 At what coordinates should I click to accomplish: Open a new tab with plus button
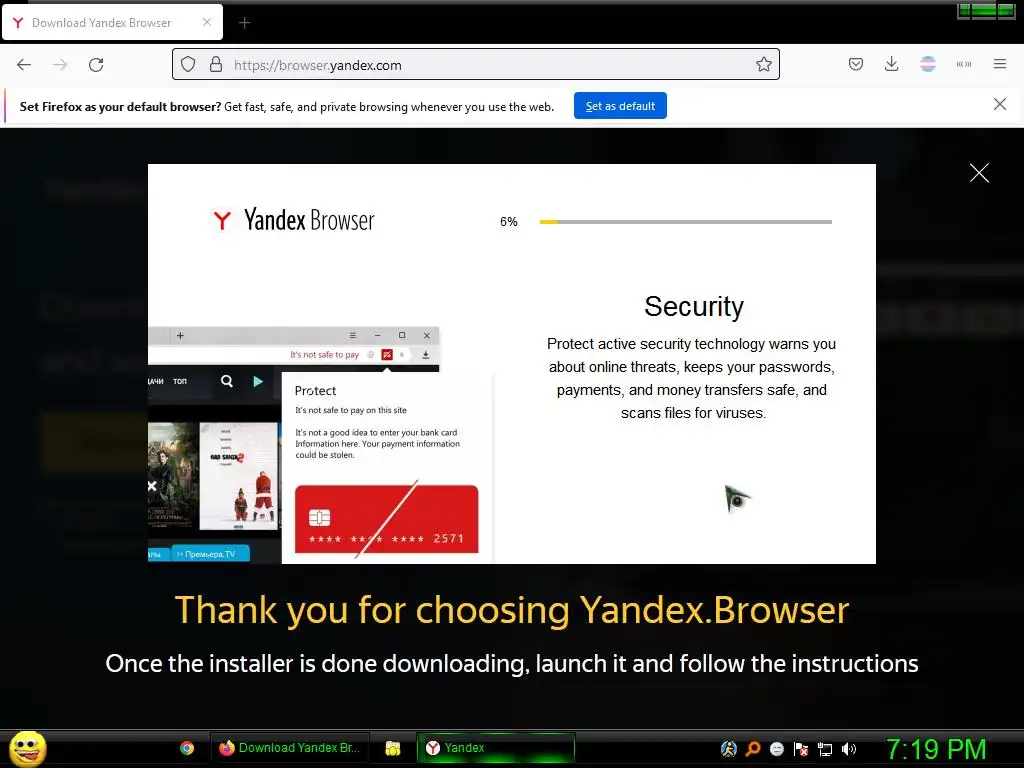pyautogui.click(x=244, y=23)
